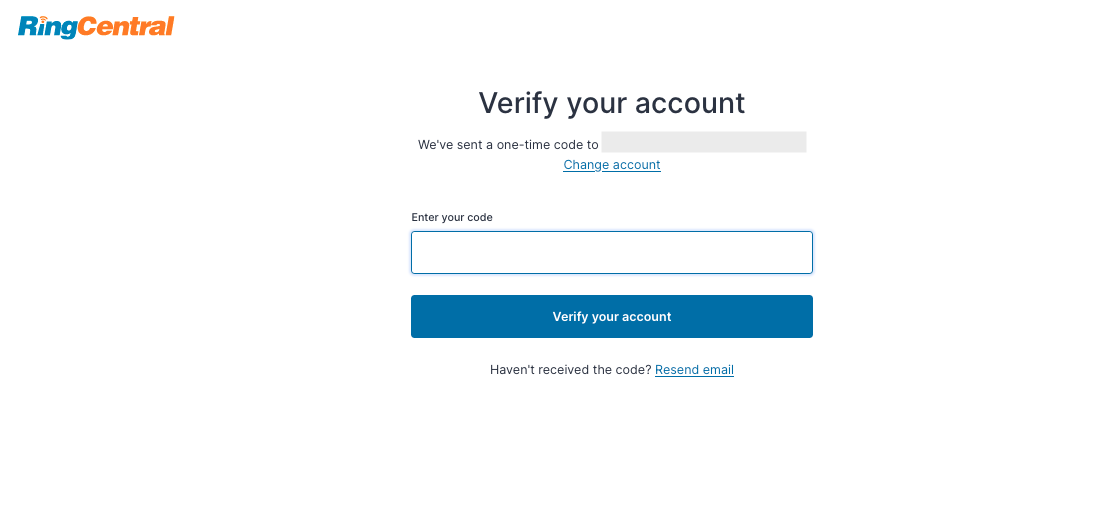Image resolution: width=1117 pixels, height=529 pixels.
Task: Switch accounts using Change account
Action: point(612,164)
